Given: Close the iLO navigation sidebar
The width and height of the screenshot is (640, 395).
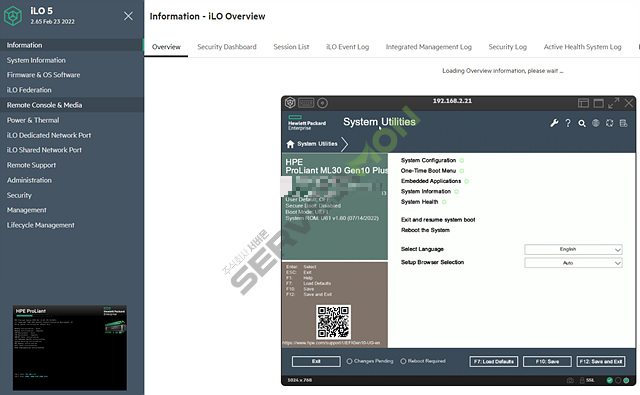Looking at the screenshot, I should pyautogui.click(x=128, y=16).
